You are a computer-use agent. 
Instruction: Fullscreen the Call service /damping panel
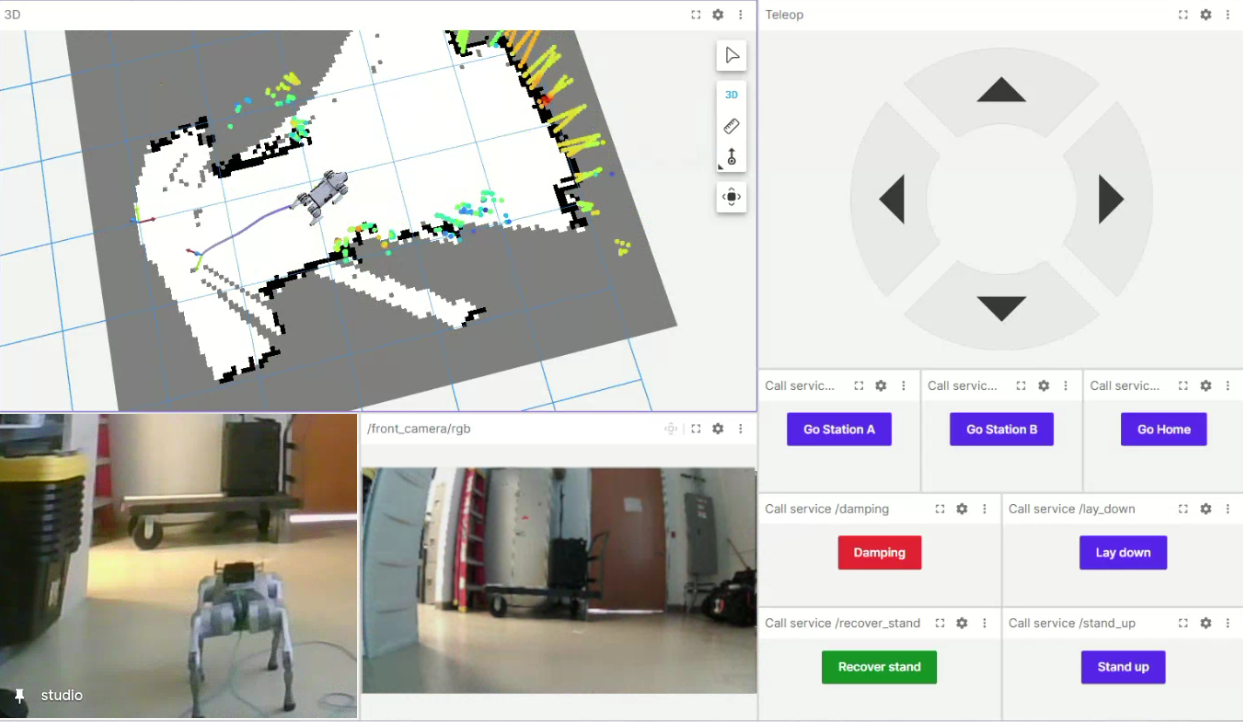point(940,509)
